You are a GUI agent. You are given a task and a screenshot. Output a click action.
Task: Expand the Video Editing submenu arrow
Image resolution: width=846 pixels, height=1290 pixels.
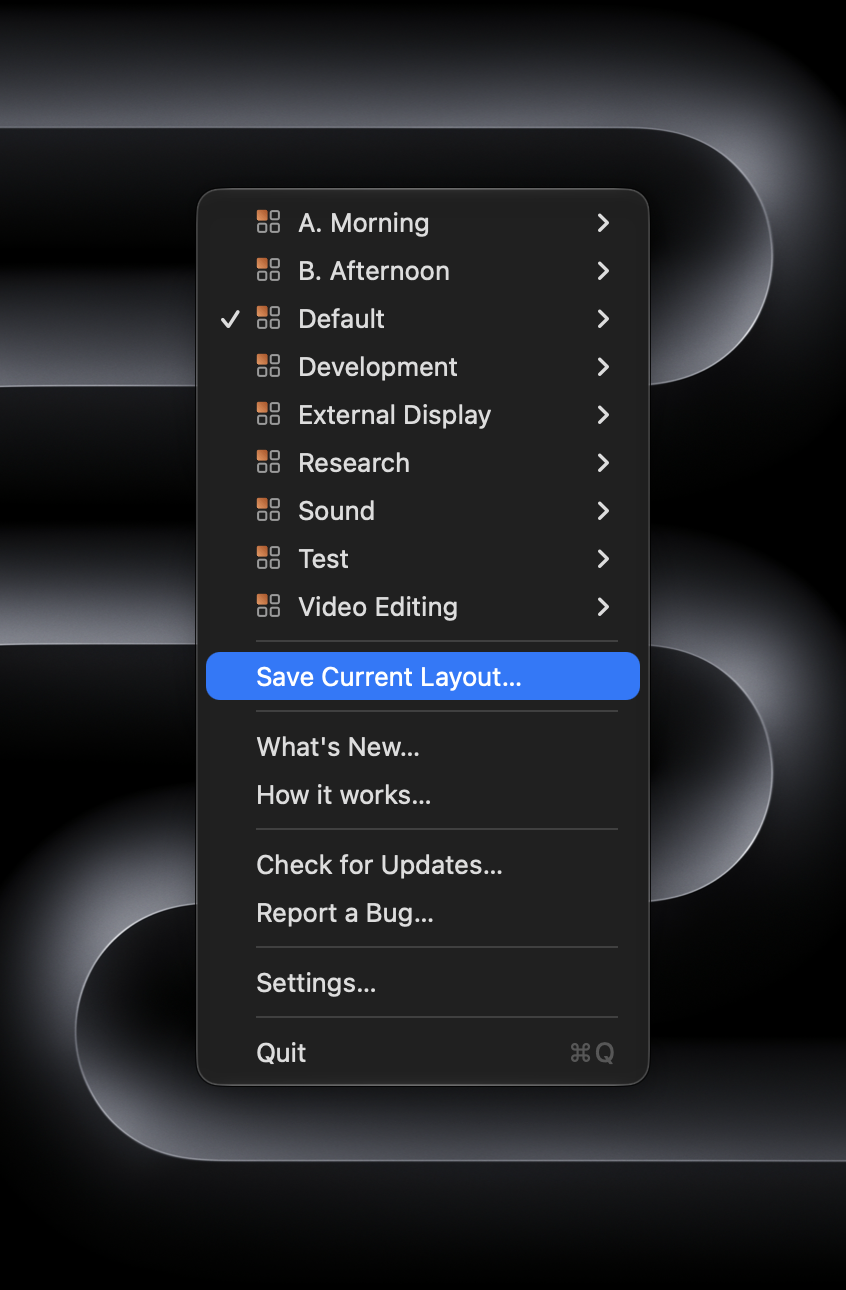[603, 606]
